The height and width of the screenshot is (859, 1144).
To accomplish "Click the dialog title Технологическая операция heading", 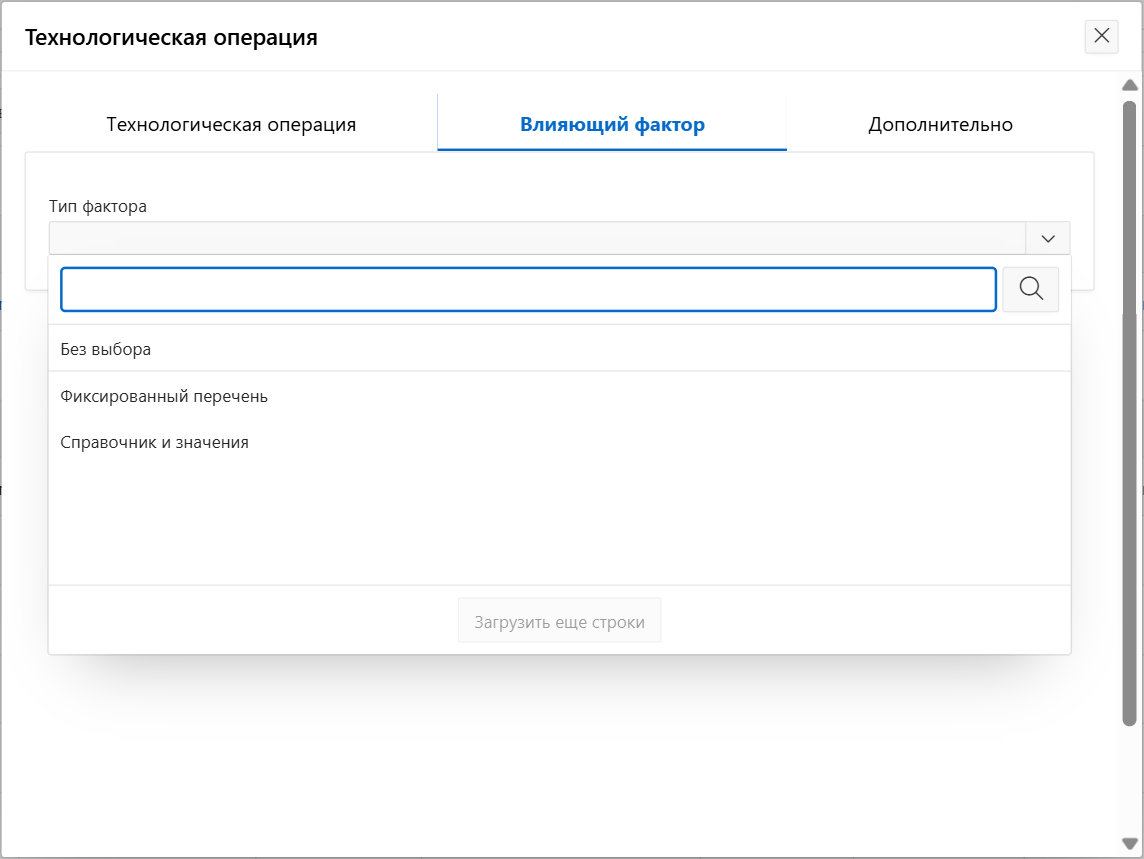I will [171, 38].
